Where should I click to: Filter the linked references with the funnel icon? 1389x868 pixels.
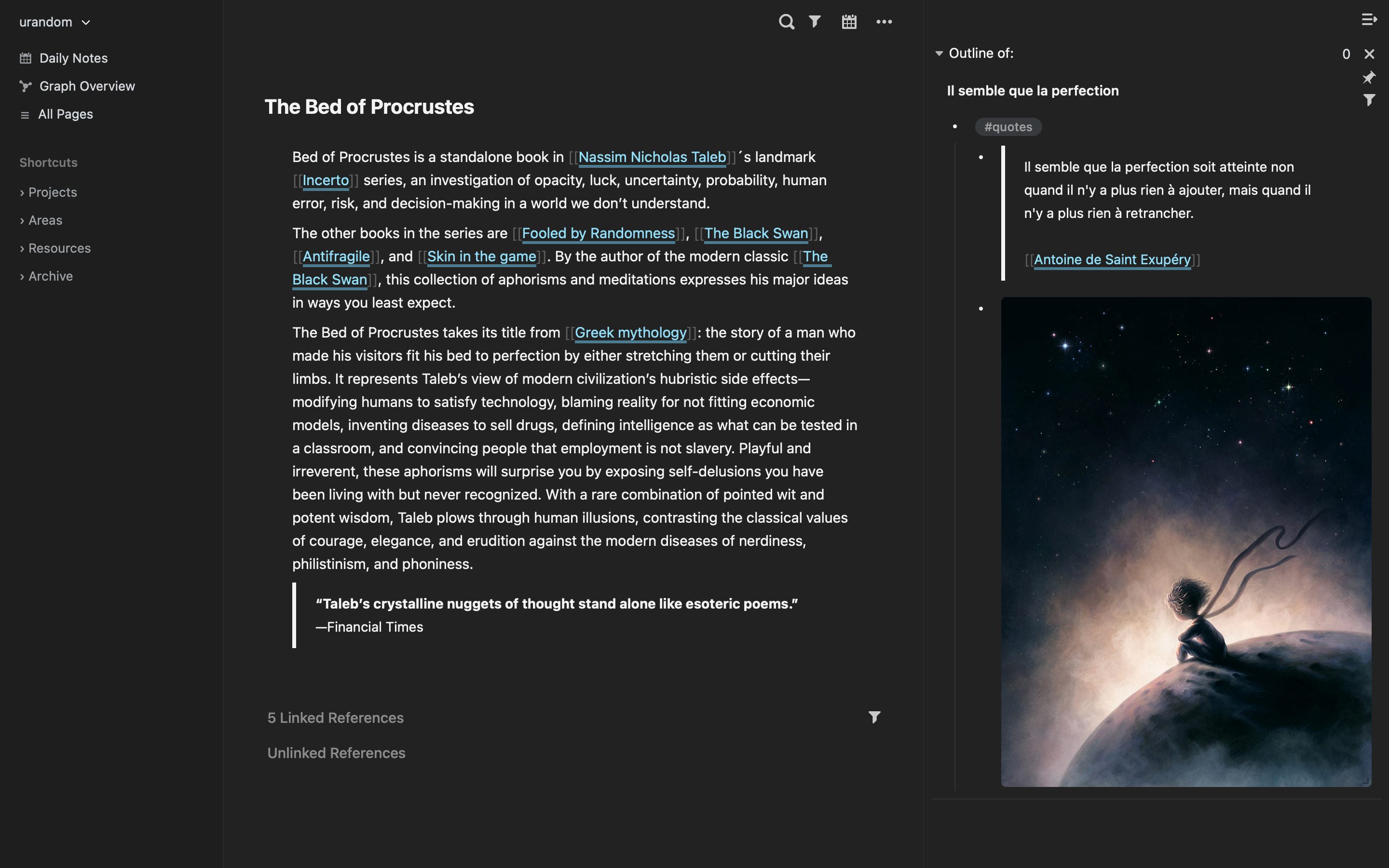(874, 717)
